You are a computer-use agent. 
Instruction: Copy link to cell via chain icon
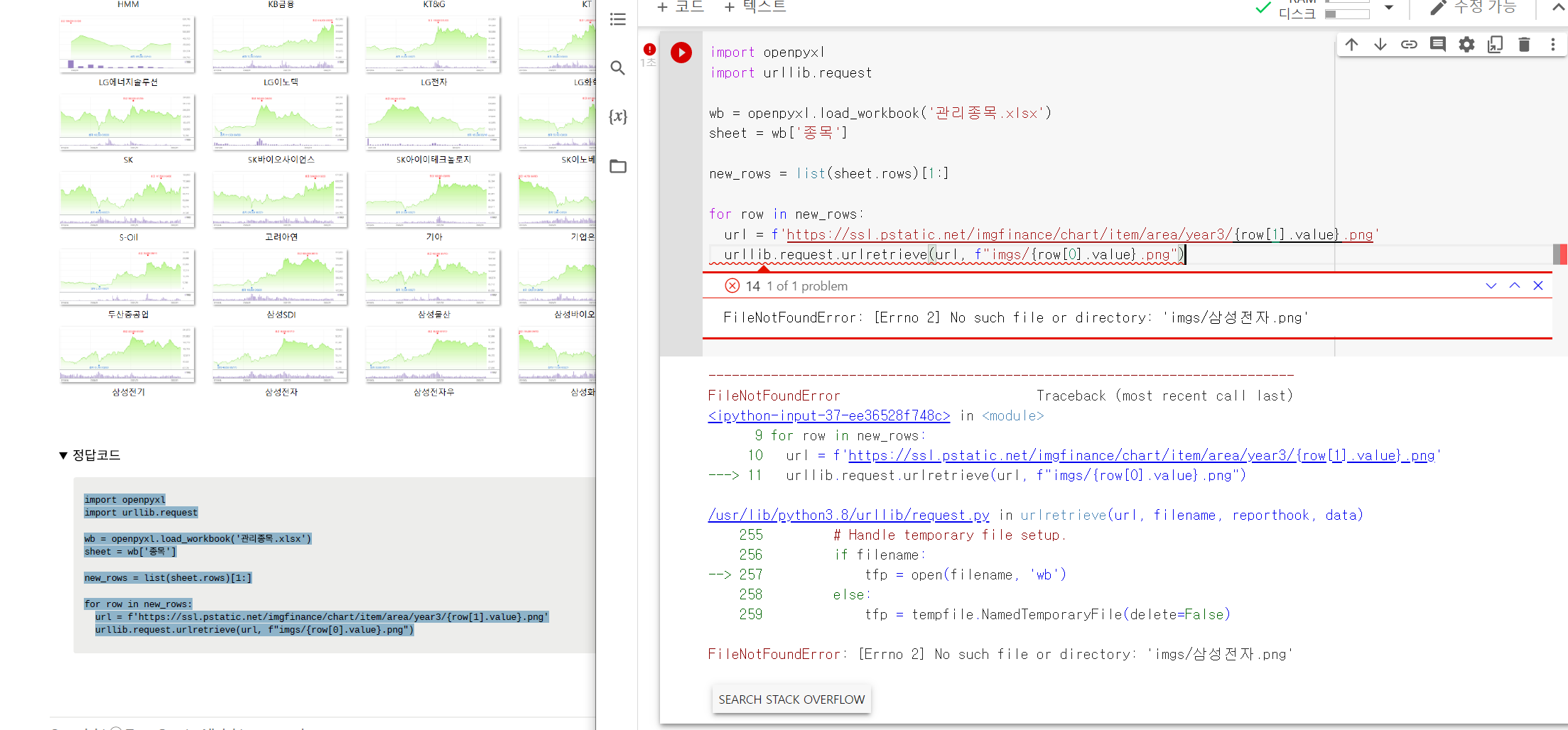[1409, 45]
